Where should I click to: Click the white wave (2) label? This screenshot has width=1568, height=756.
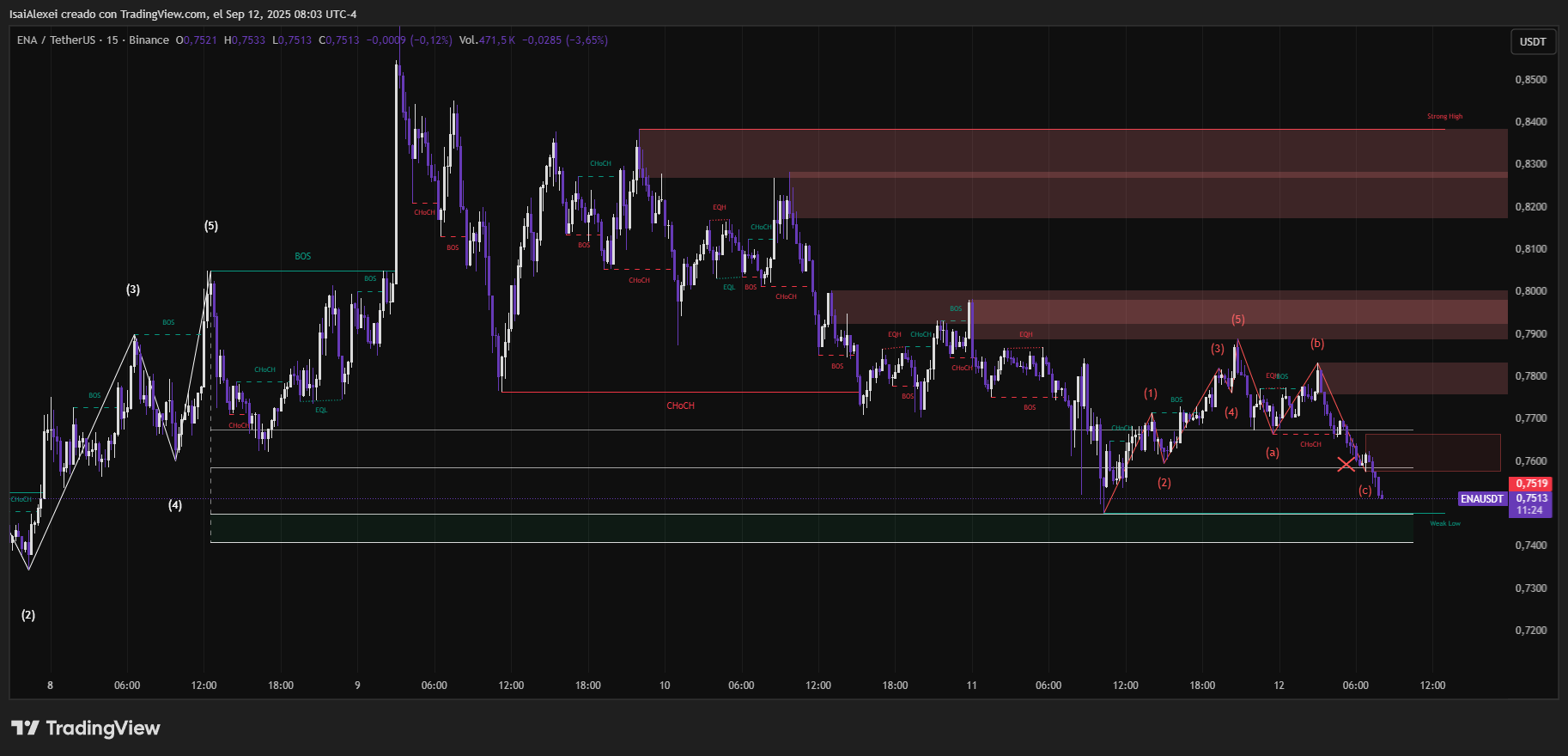pyautogui.click(x=28, y=615)
